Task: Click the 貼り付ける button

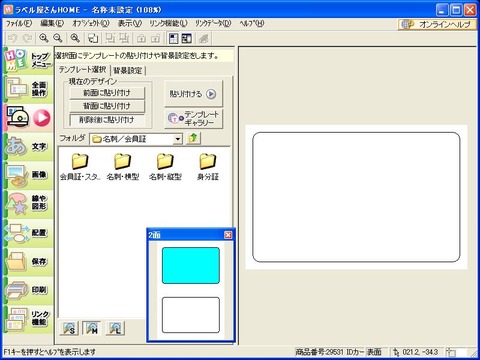Action: tap(193, 94)
